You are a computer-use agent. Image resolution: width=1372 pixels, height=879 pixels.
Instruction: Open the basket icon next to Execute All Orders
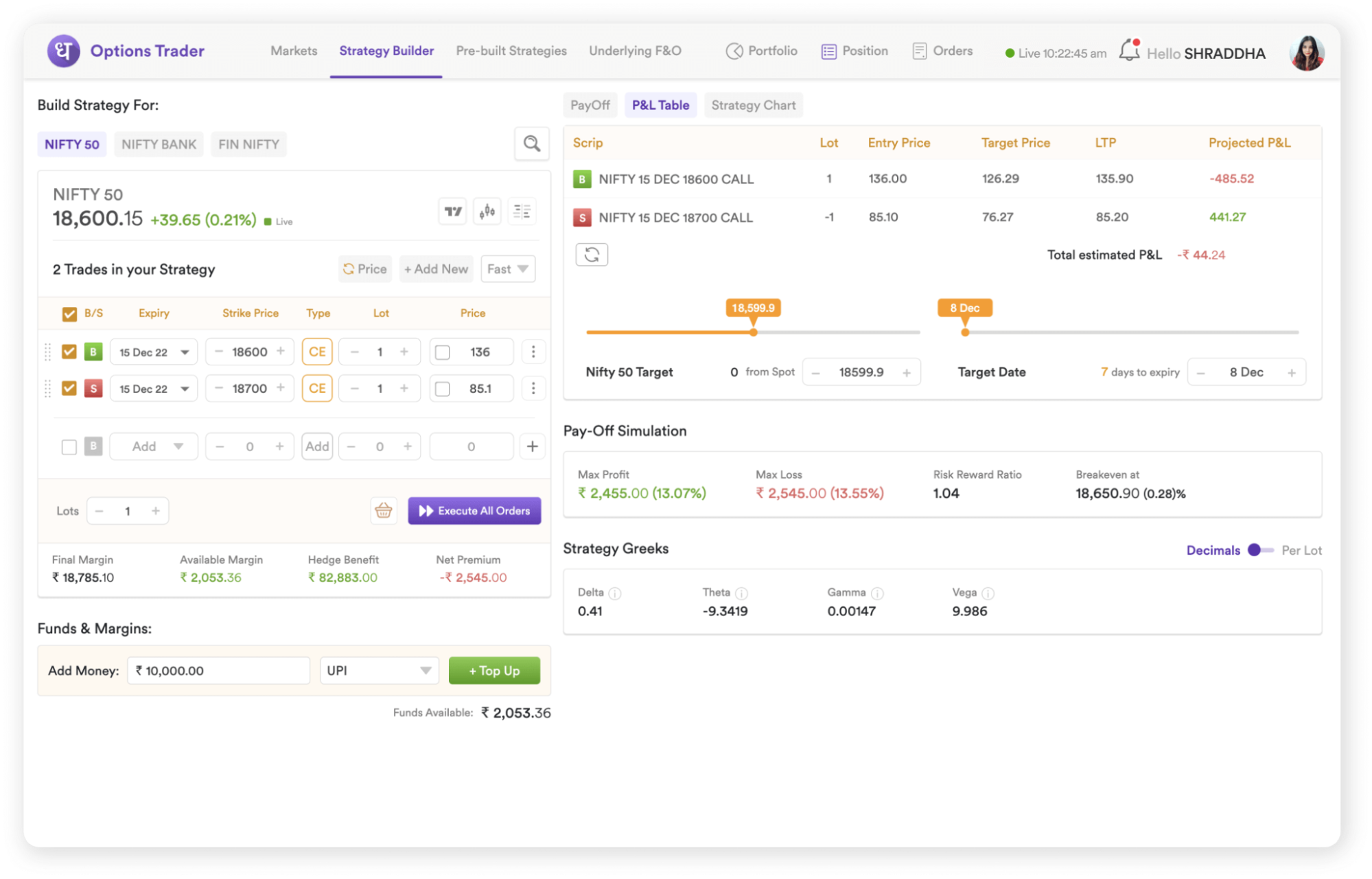pyautogui.click(x=384, y=510)
